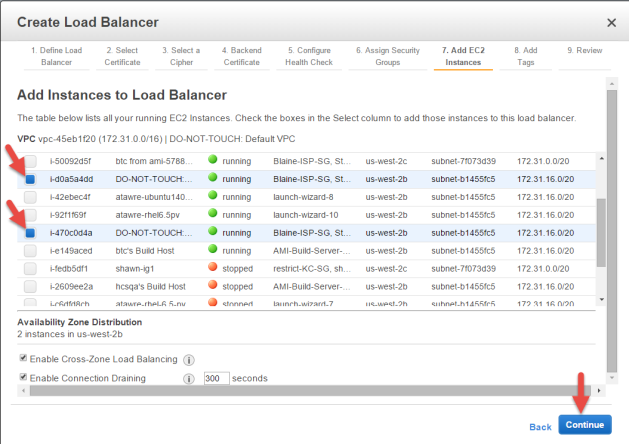Click red stopped status dot for shawn-ig1
The height and width of the screenshot is (444, 629).
click(x=213, y=267)
